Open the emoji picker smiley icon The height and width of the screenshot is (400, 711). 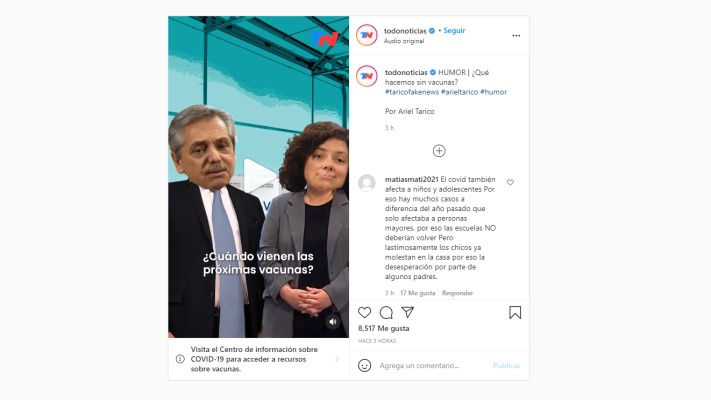coord(364,365)
